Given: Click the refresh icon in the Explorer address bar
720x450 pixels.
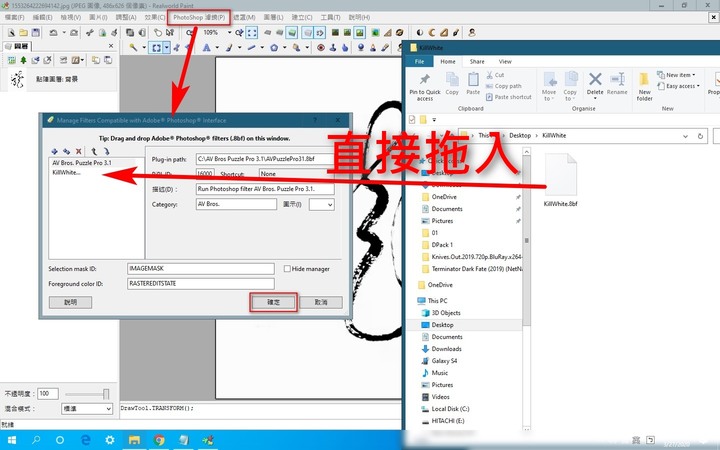Looking at the screenshot, I should (x=700, y=136).
